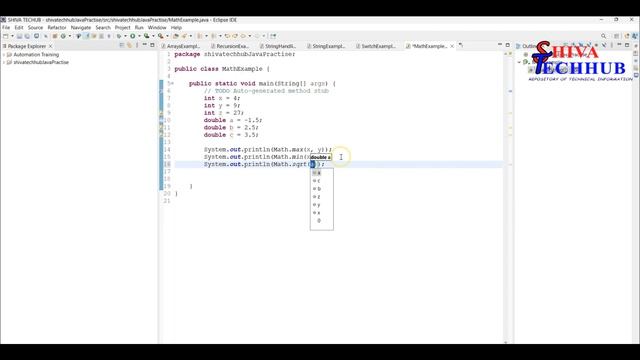Click the Forward navigation arrow icon
Image resolution: width=640 pixels, height=360 pixels.
pos(257,36)
